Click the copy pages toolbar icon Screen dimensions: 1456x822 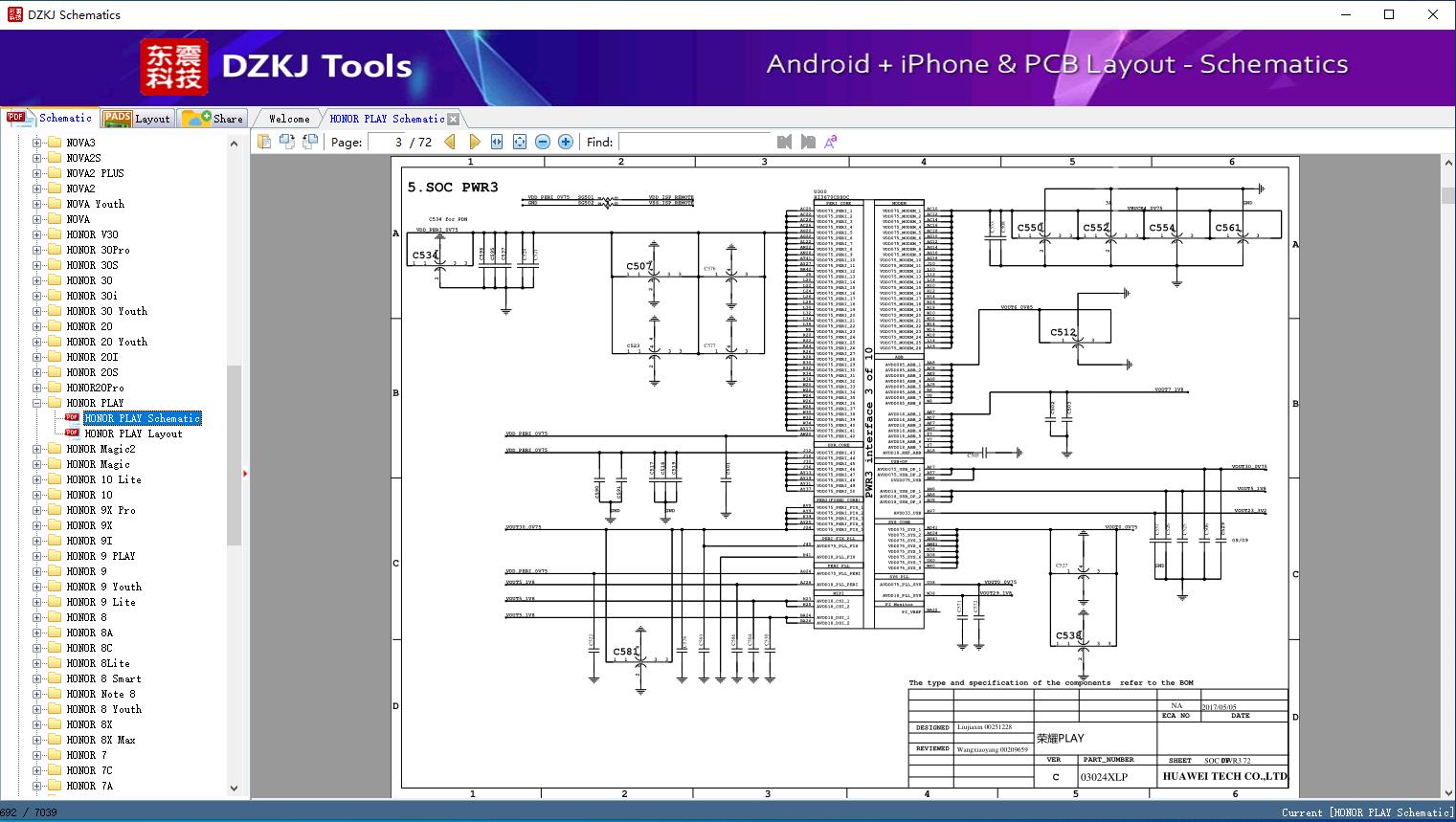[264, 142]
